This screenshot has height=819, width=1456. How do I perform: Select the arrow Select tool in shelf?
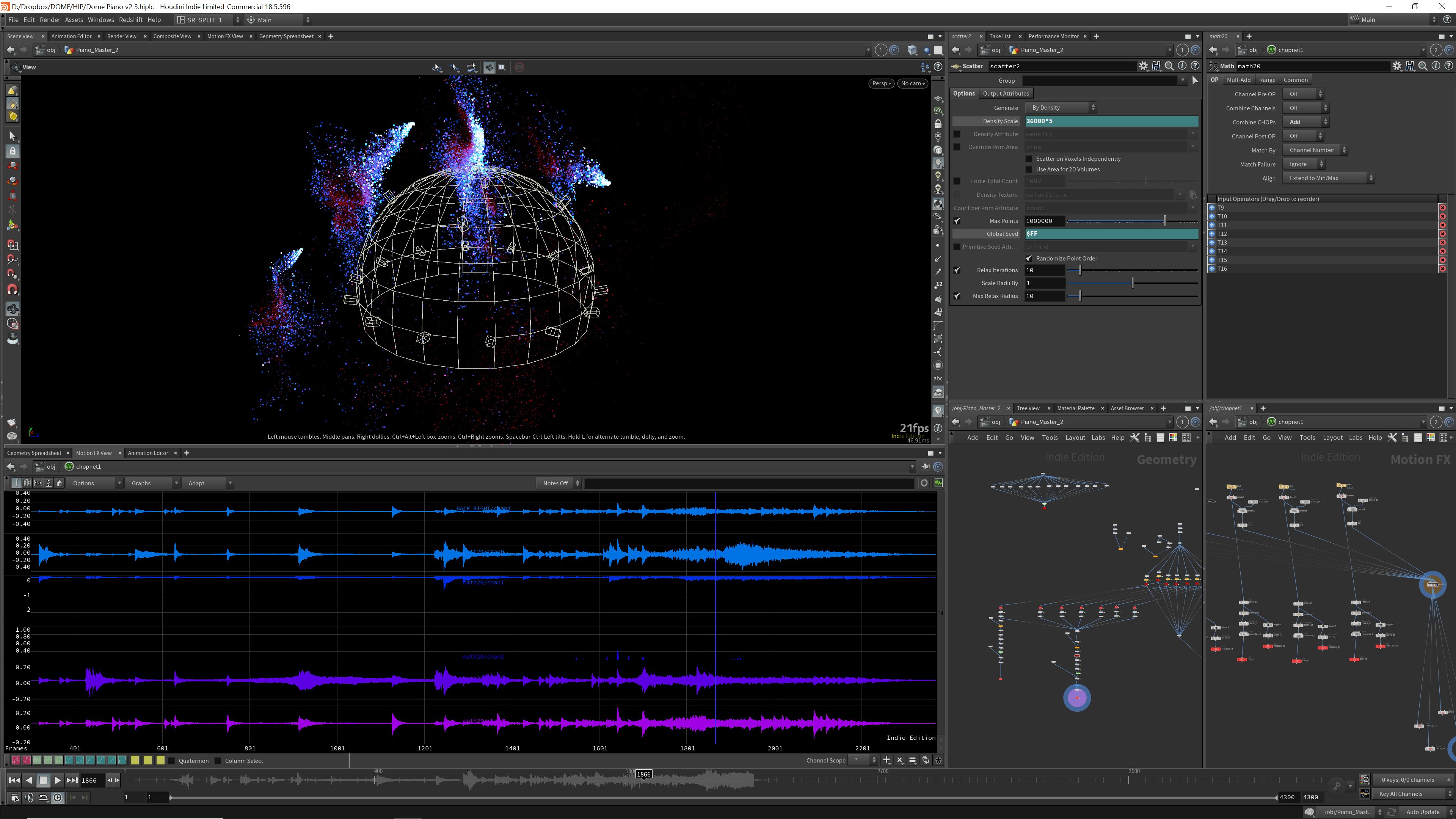coord(13,136)
